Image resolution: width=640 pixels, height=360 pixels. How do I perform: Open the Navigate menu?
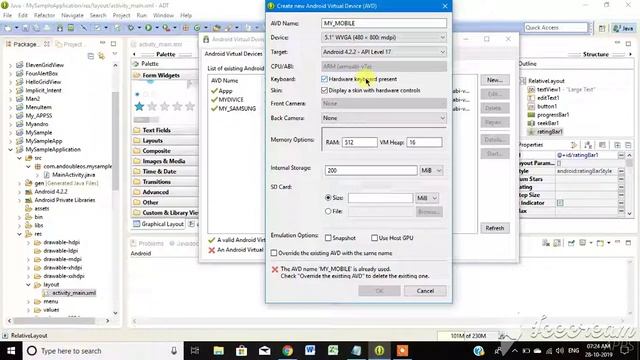point(72,15)
